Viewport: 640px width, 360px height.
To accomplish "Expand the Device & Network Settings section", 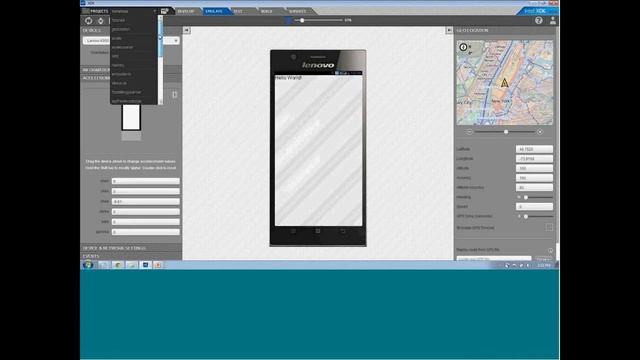I will tap(131, 248).
